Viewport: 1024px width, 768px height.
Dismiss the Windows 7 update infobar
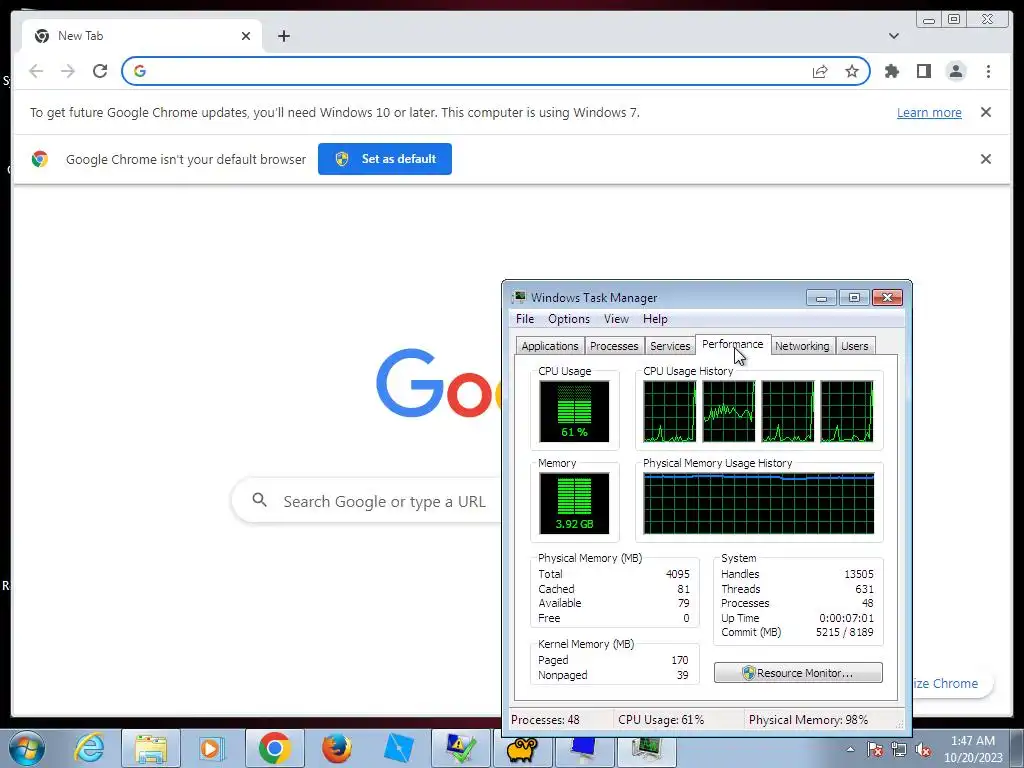pos(985,112)
